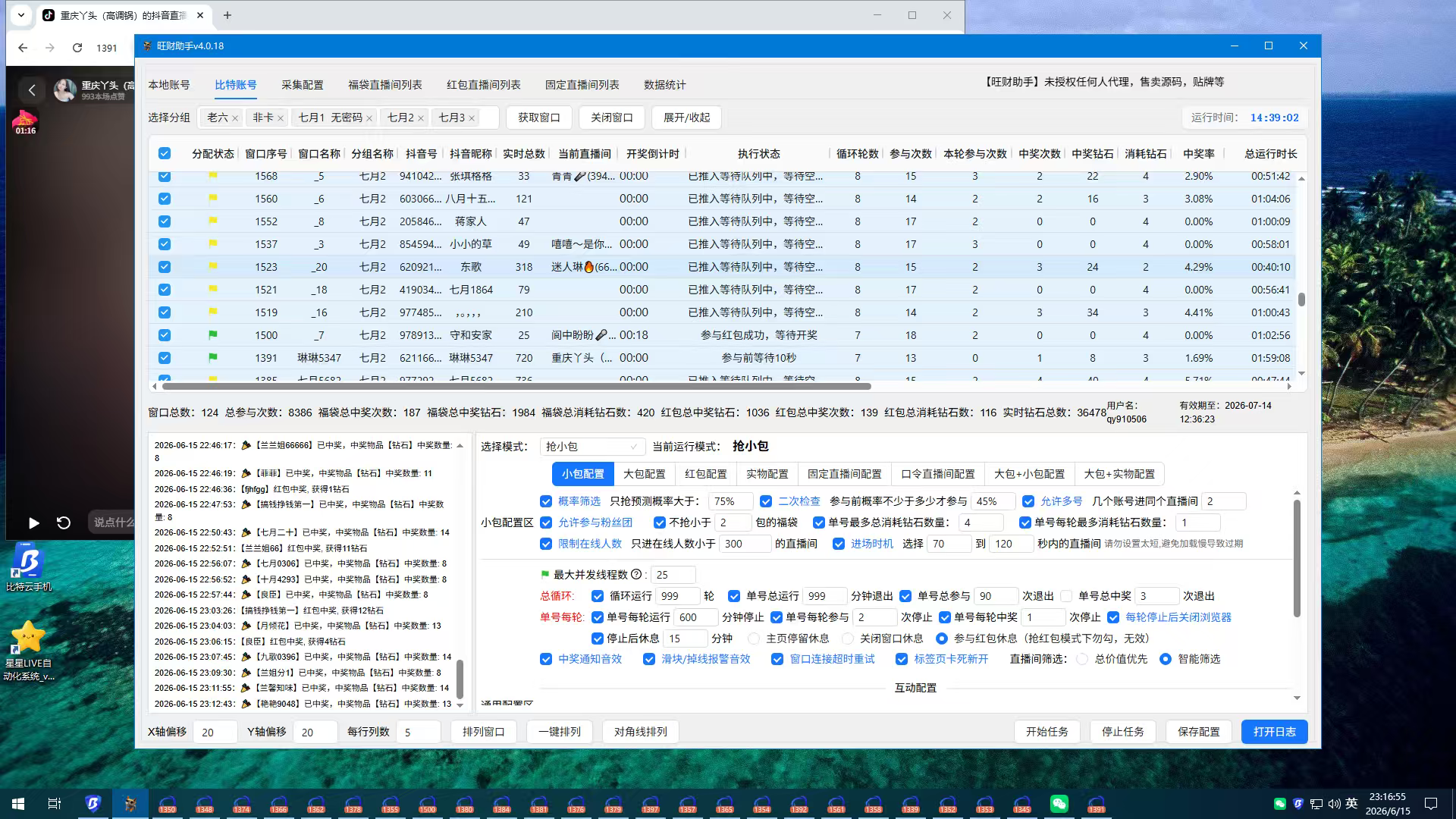The width and height of the screenshot is (1456, 819).
Task: Enable the 单号总中奖 checkbox
Action: (1066, 596)
